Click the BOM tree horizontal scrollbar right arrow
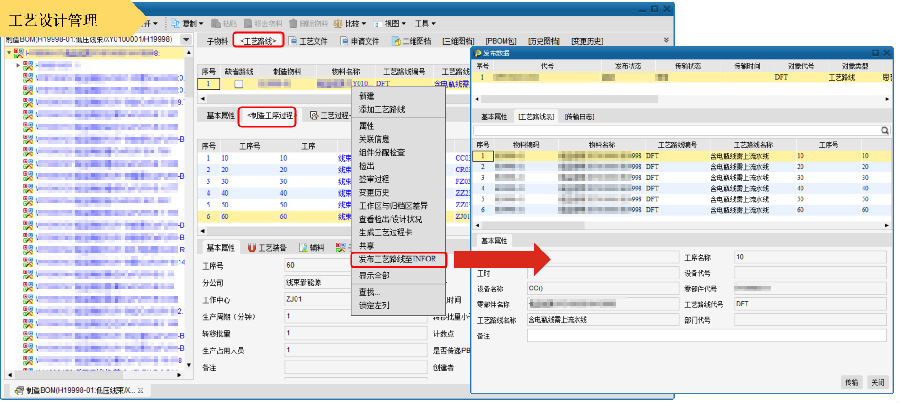Screen dimensions: 900x403 pos(181,375)
